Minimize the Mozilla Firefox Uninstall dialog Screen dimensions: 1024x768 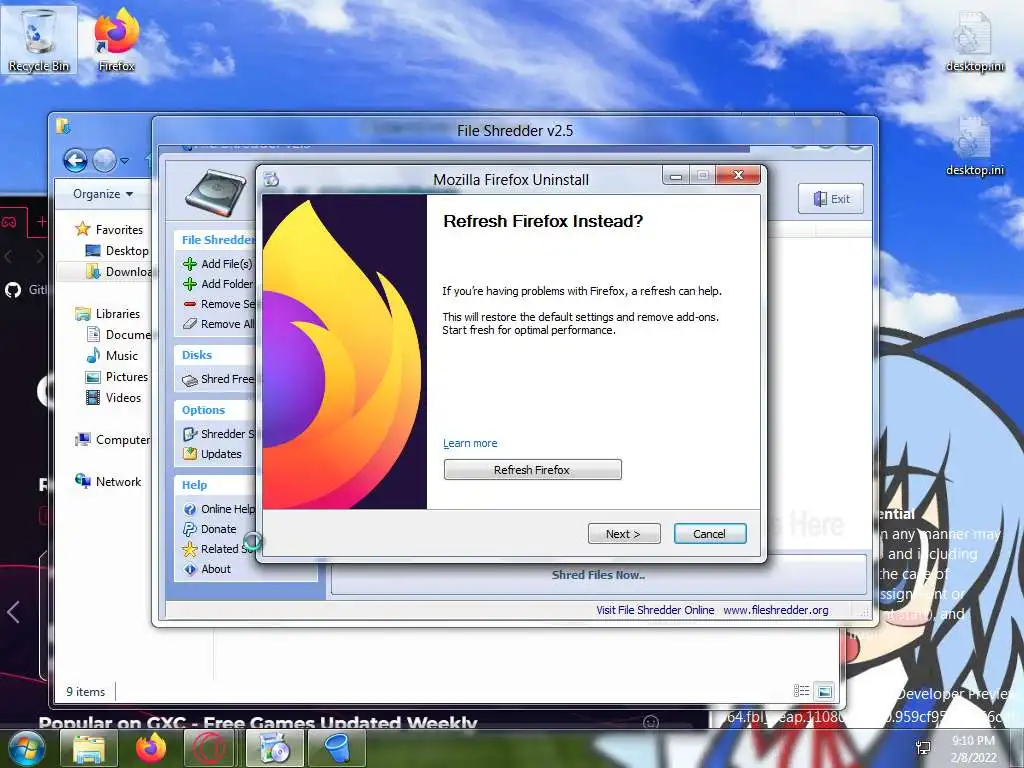pyautogui.click(x=676, y=175)
